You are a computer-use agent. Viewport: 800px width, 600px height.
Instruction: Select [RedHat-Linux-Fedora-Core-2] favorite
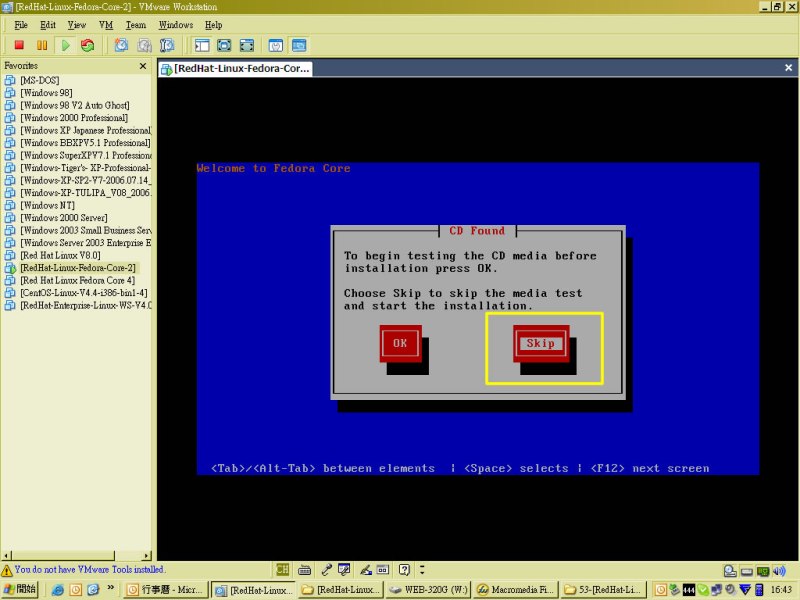[x=78, y=268]
